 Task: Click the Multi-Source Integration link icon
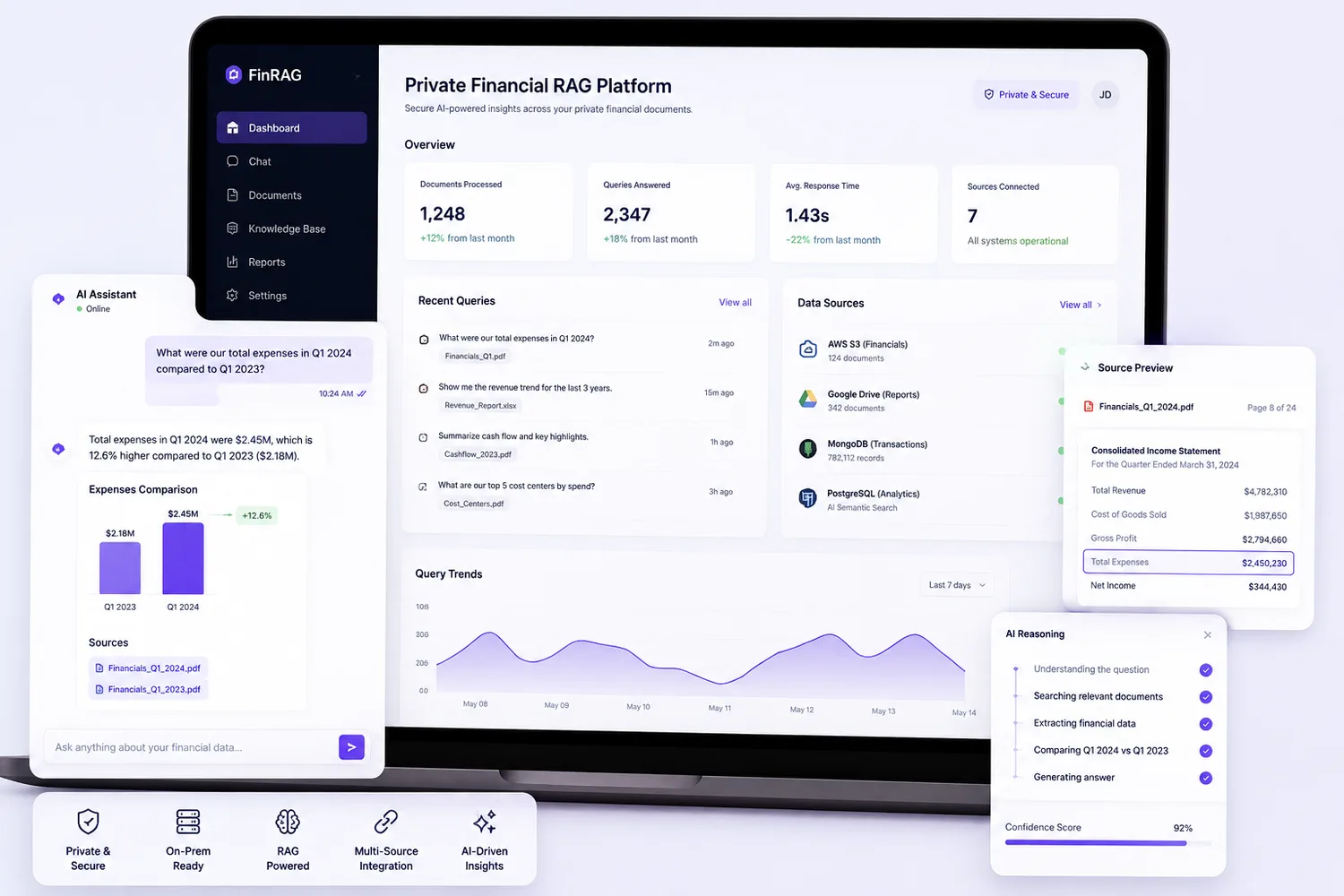[x=386, y=822]
